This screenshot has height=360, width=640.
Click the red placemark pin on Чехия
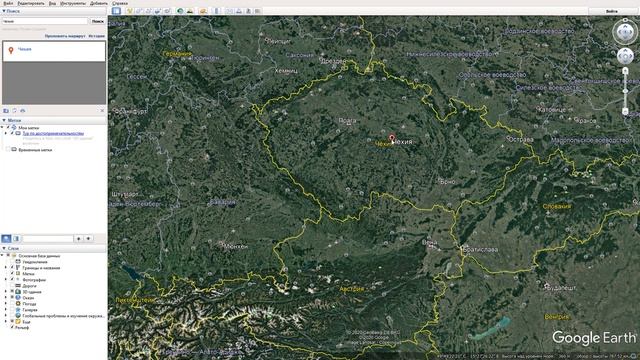click(x=392, y=138)
